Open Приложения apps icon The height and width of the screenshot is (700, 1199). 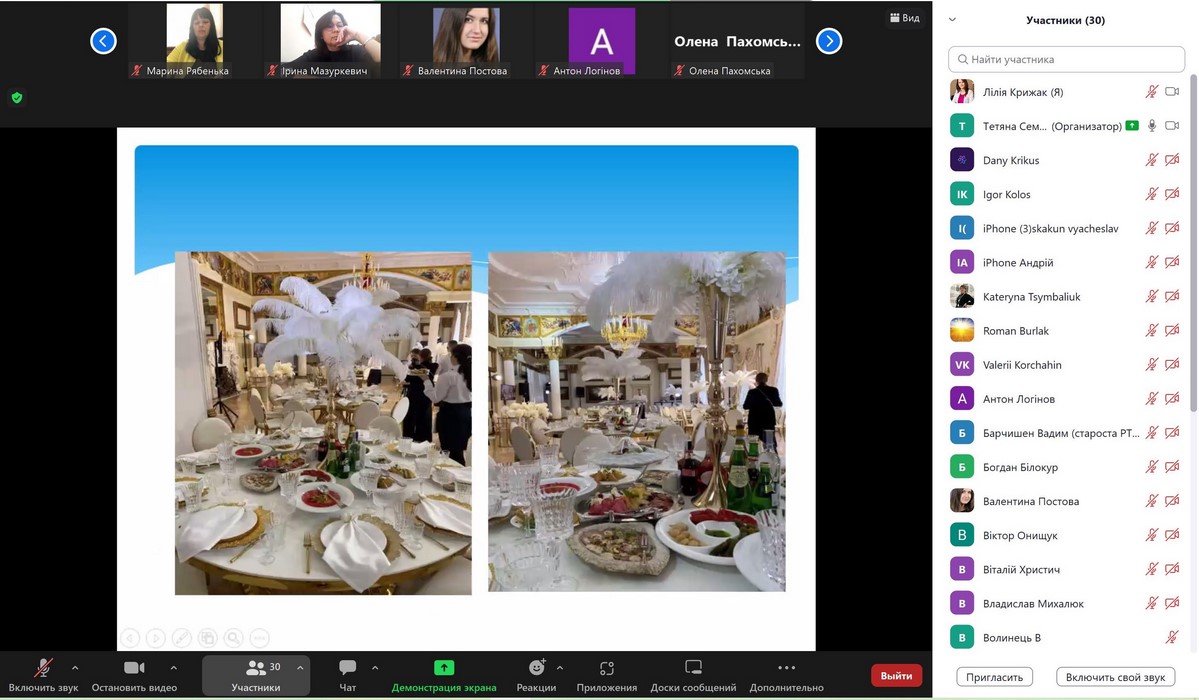click(x=606, y=668)
